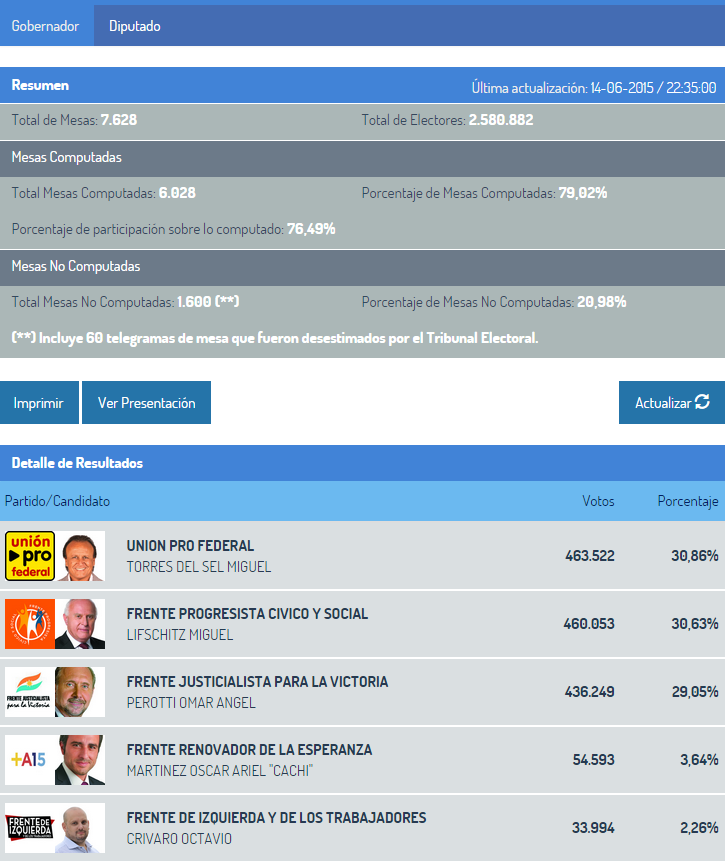Click the Frente de Izquierda logo
Image resolution: width=725 pixels, height=861 pixels.
tap(30, 828)
